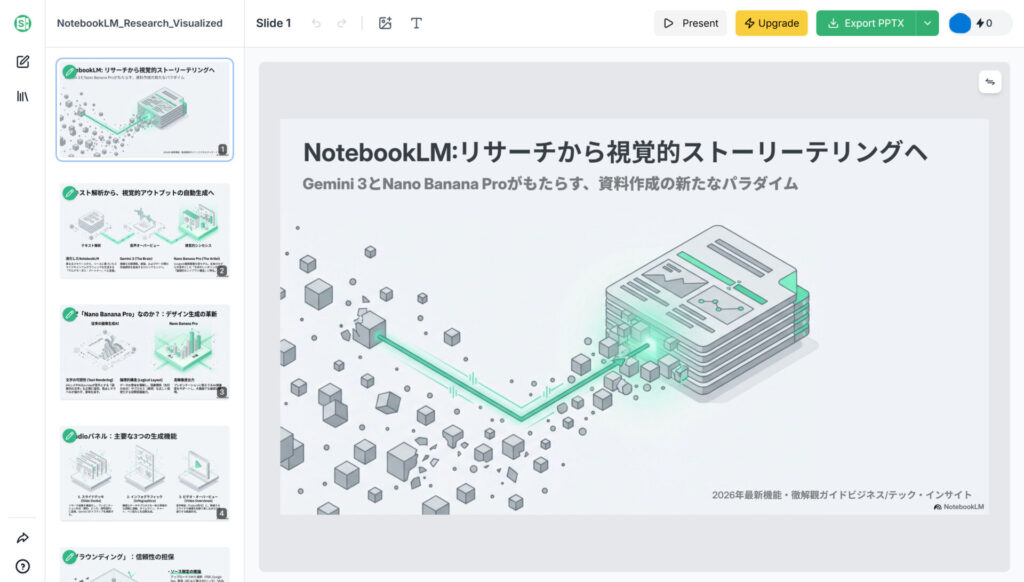Click the swap arrows icon on canvas
The width and height of the screenshot is (1024, 582).
click(x=990, y=83)
